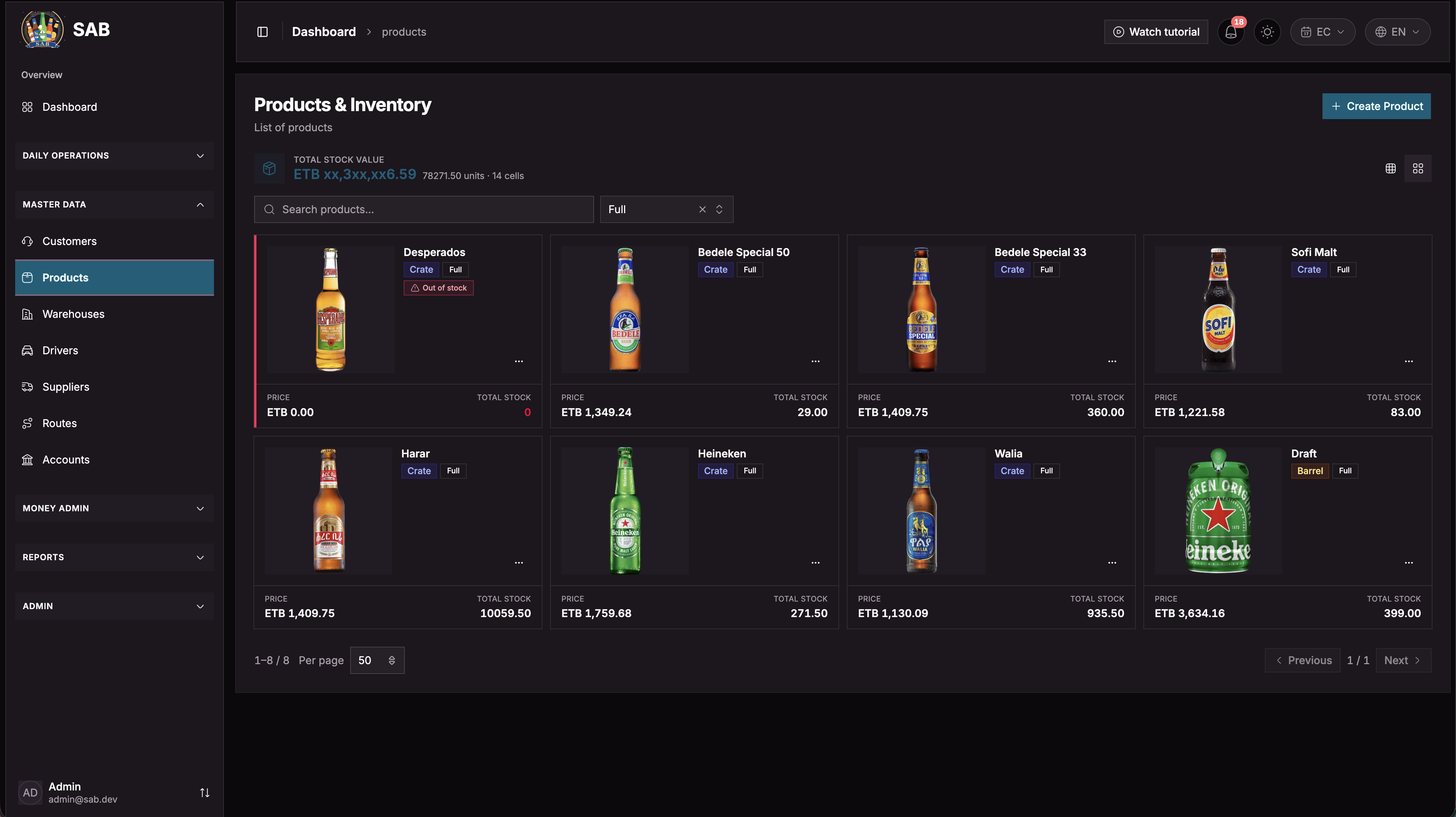The width and height of the screenshot is (1456, 817).
Task: Open Routes page
Action: (114, 423)
